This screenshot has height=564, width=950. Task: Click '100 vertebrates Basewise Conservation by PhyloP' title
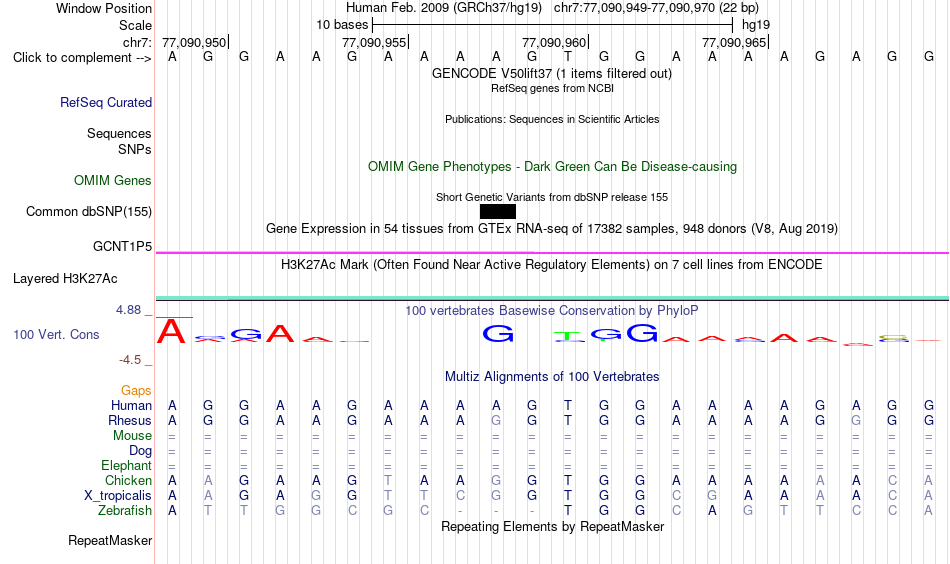552,311
